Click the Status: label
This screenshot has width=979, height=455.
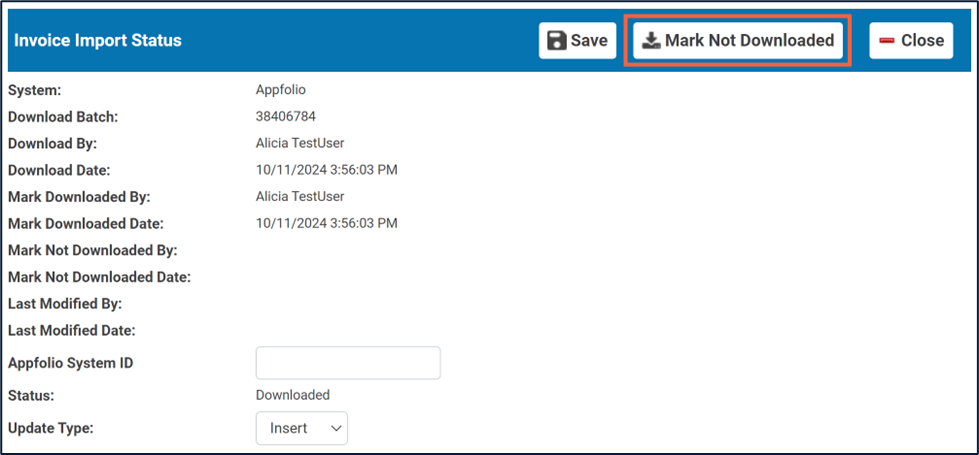pyautogui.click(x=29, y=396)
